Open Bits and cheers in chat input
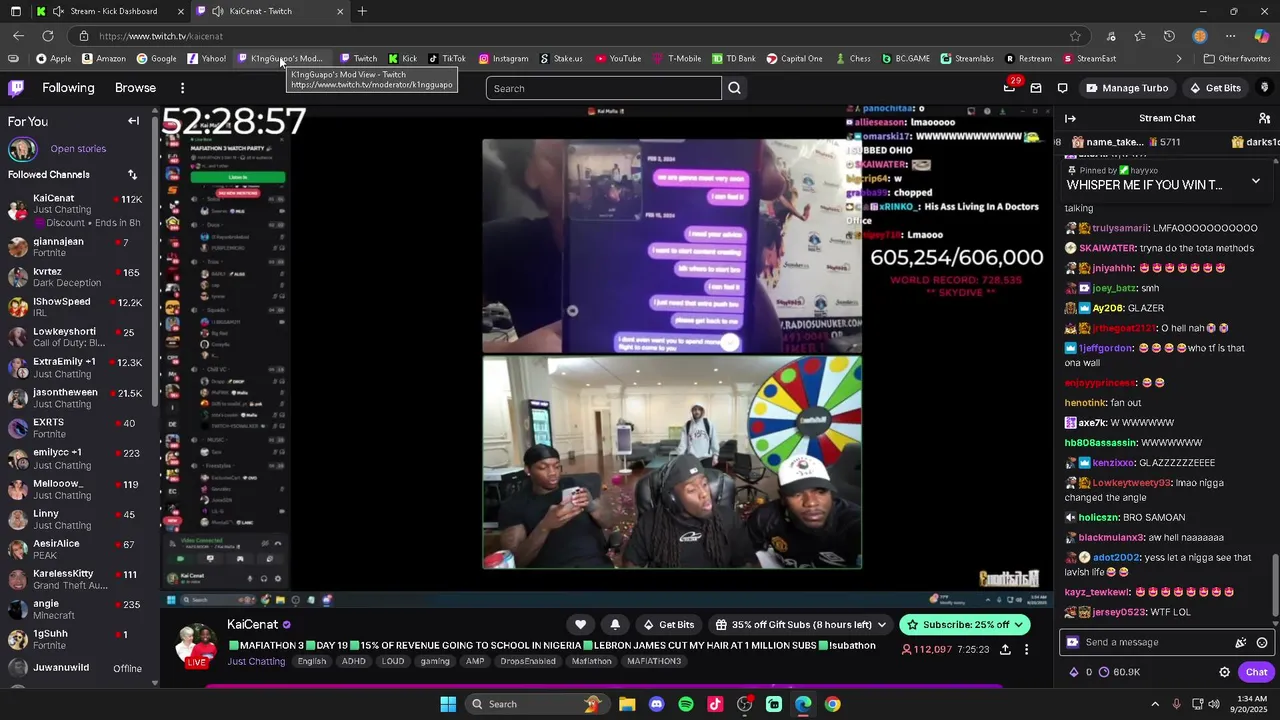Viewport: 1280px width, 720px height. [1241, 643]
